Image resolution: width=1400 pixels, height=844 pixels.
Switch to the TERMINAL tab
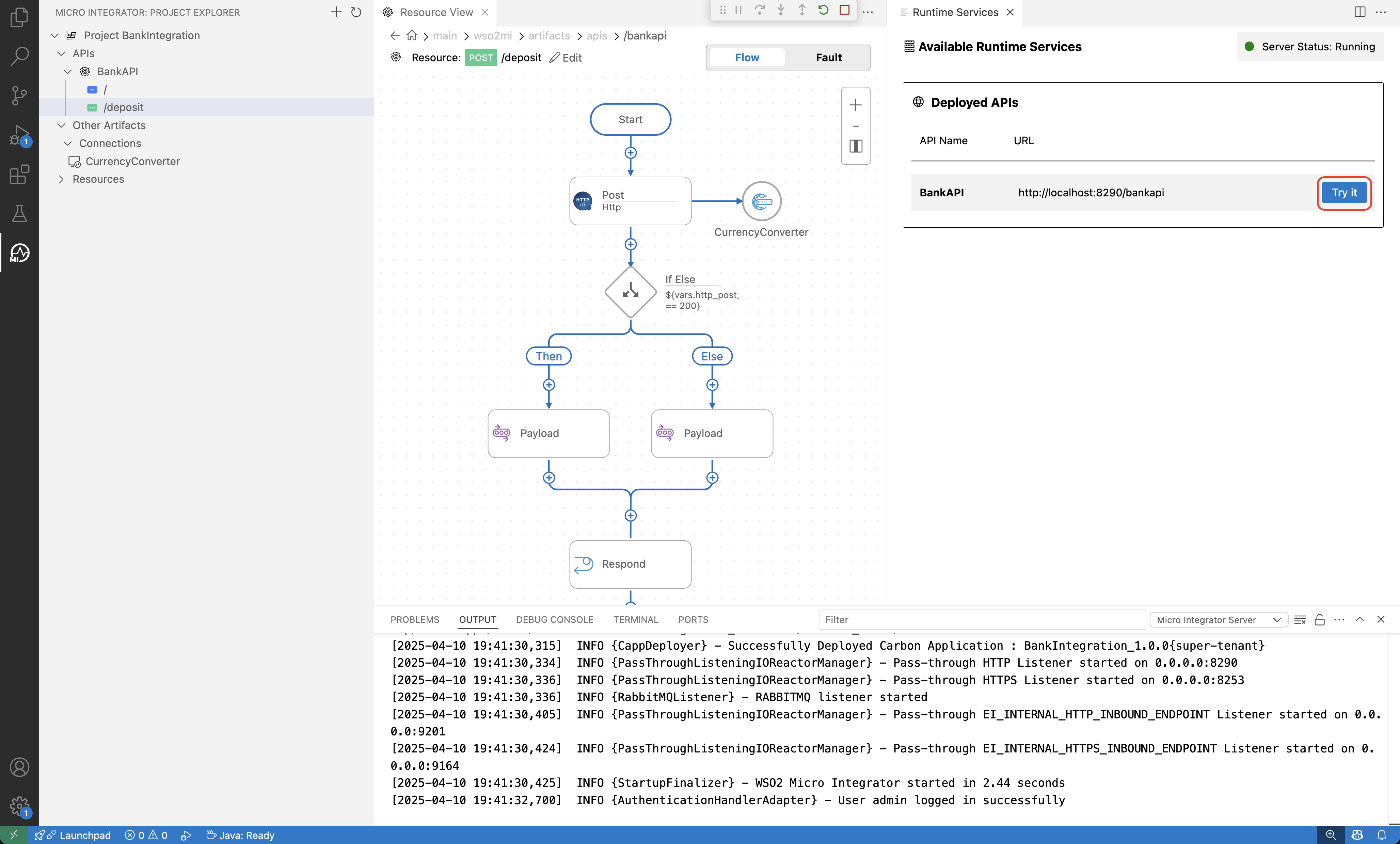(636, 620)
